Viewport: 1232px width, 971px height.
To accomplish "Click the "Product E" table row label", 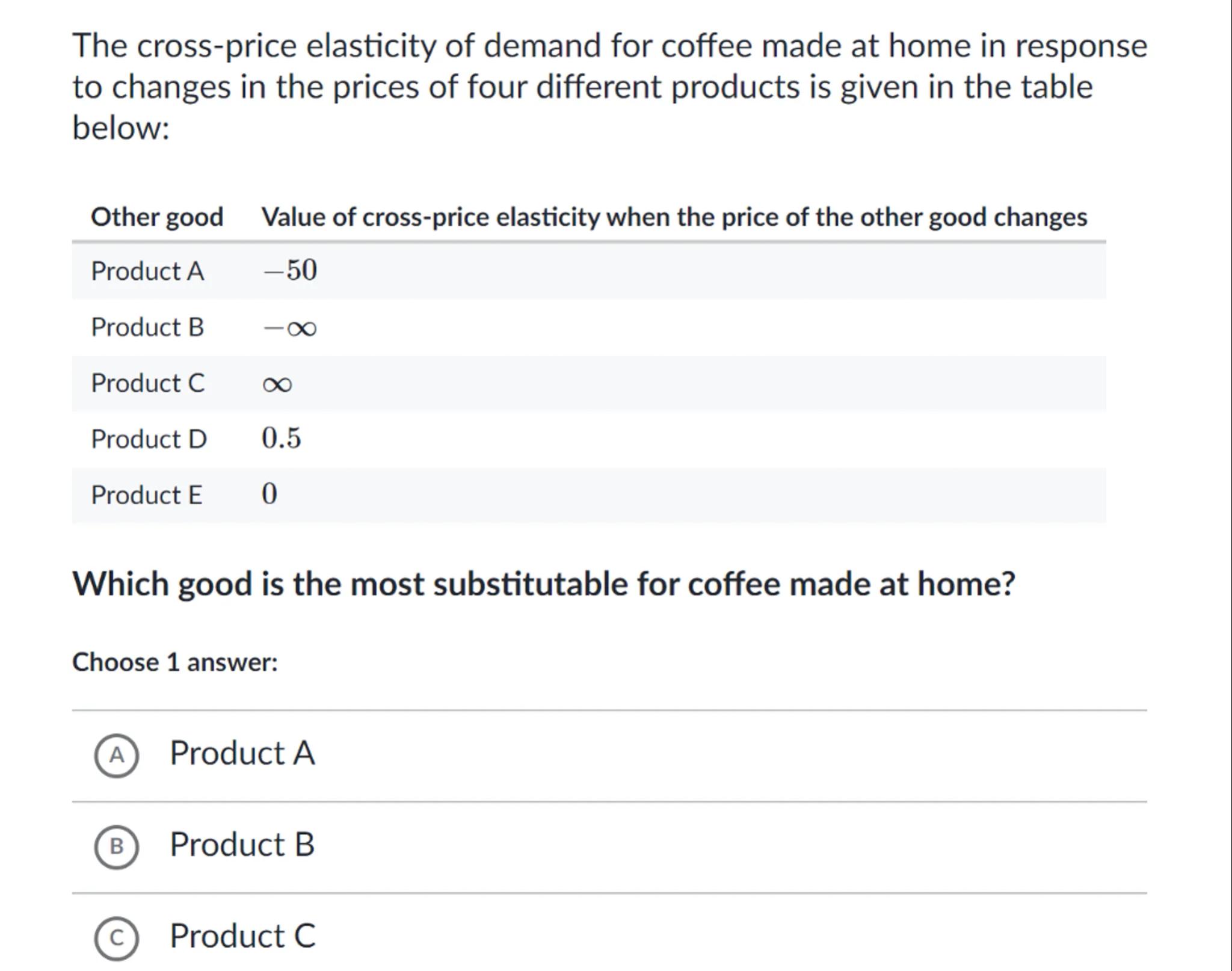I will coord(146,495).
